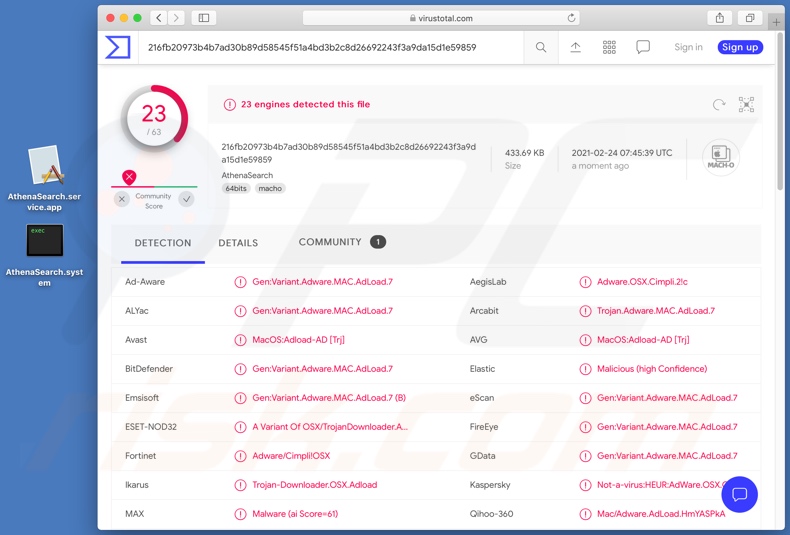The width and height of the screenshot is (790, 535).
Task: Vote malicious with community X button
Action: click(x=121, y=199)
